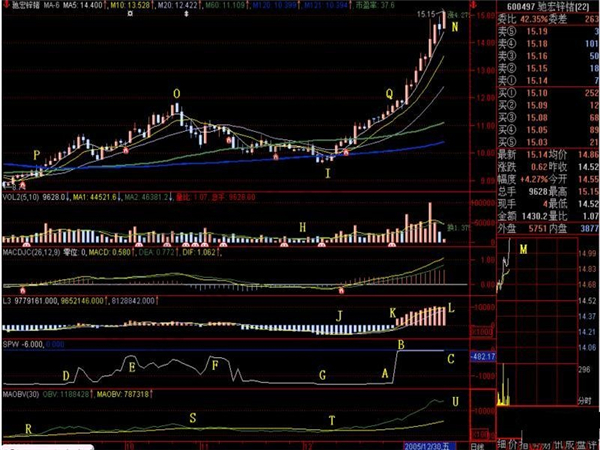Viewport: 600px width, 450px height.
Task: Click the white up-down arrows marker under the M20 value
Action: point(186,13)
